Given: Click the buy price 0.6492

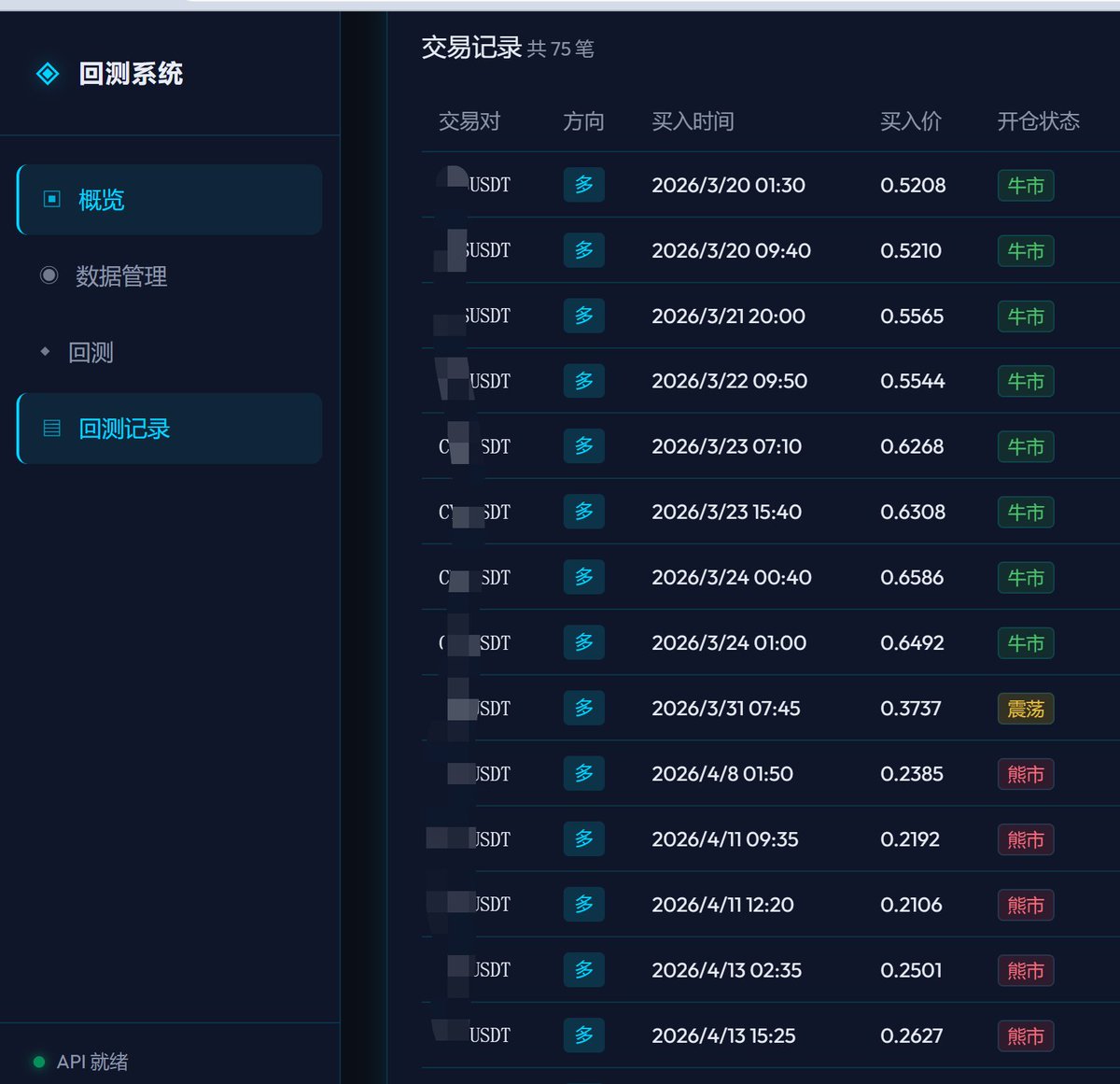Looking at the screenshot, I should pos(912,642).
